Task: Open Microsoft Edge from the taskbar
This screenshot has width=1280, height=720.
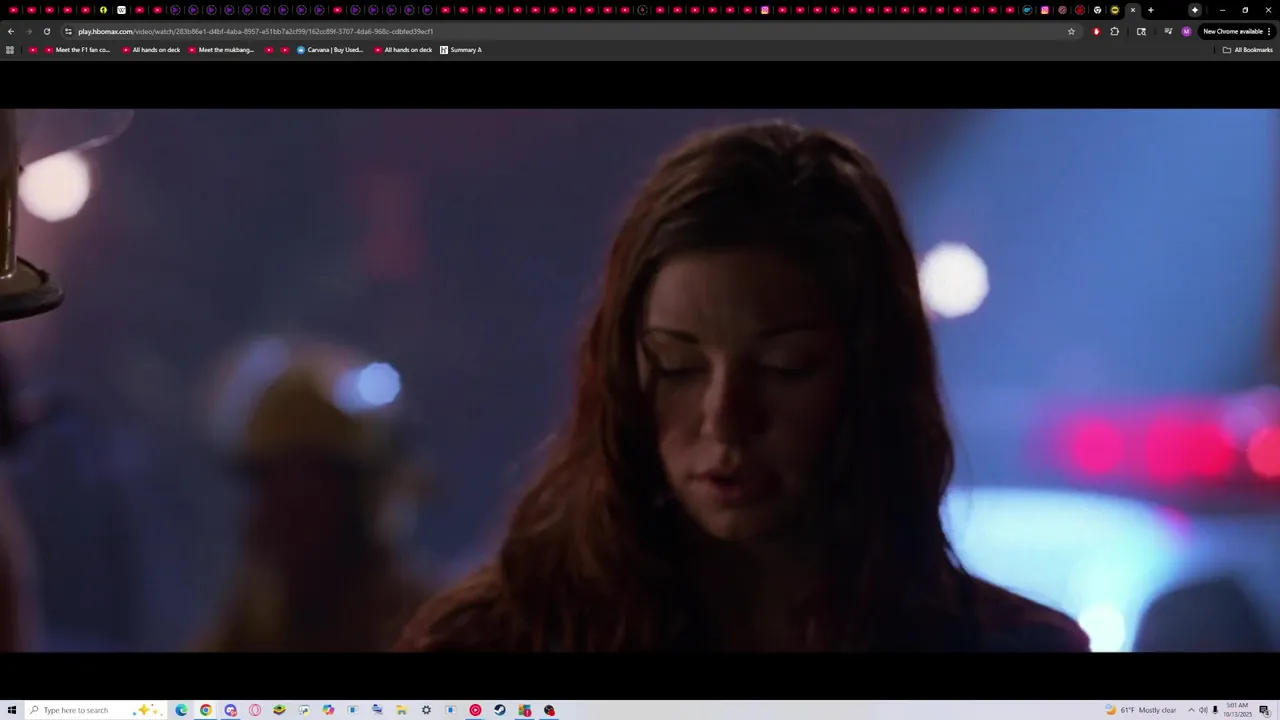Action: [x=181, y=710]
